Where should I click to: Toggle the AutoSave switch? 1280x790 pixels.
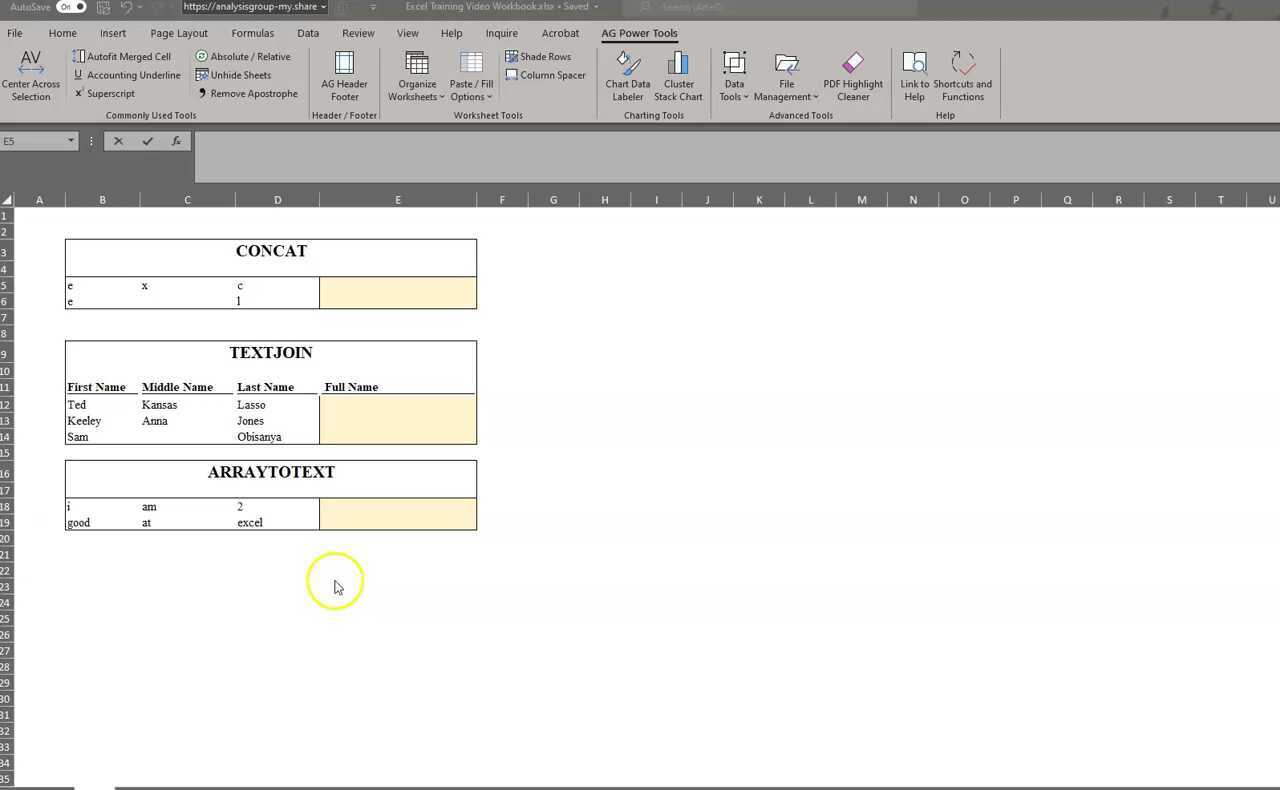pos(71,7)
